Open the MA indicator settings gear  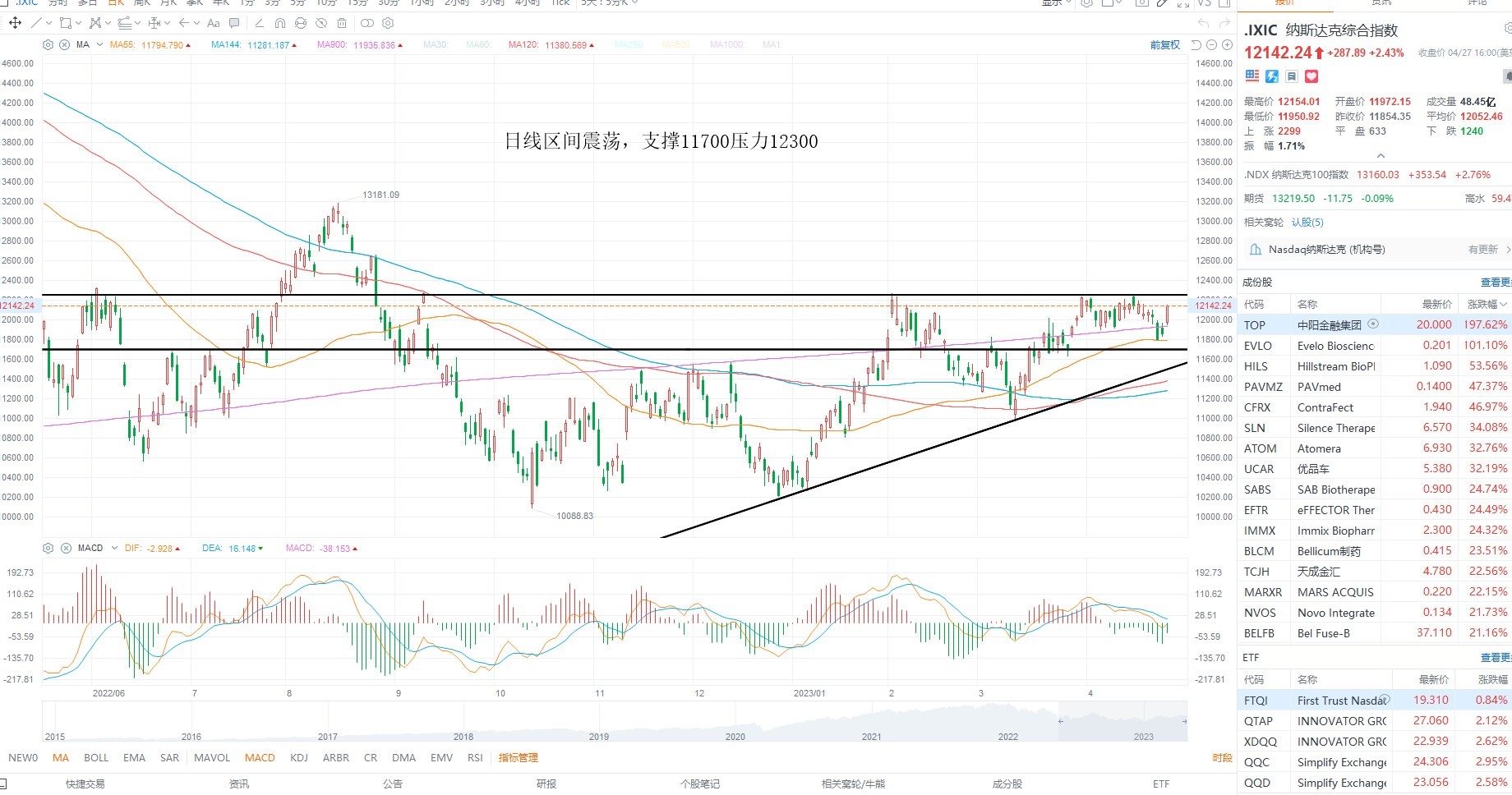[48, 45]
